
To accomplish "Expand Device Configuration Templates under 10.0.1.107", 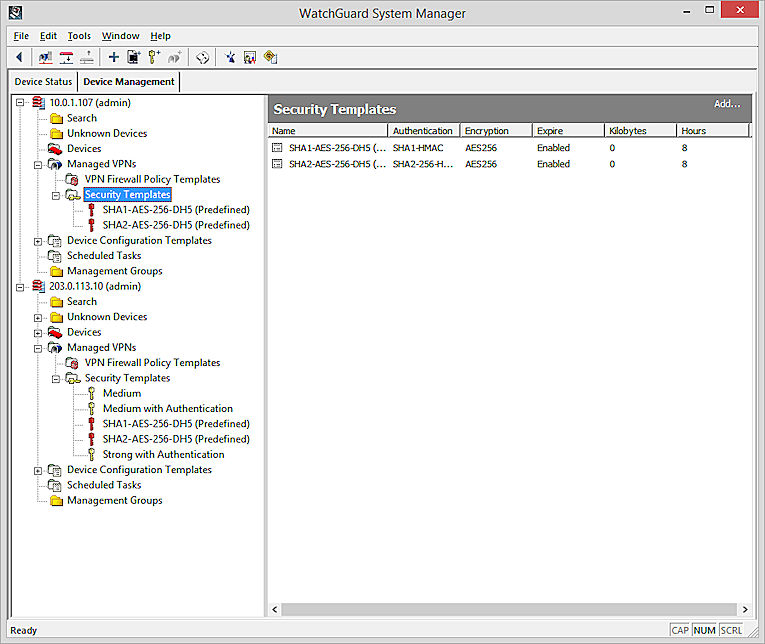I will (x=39, y=241).
